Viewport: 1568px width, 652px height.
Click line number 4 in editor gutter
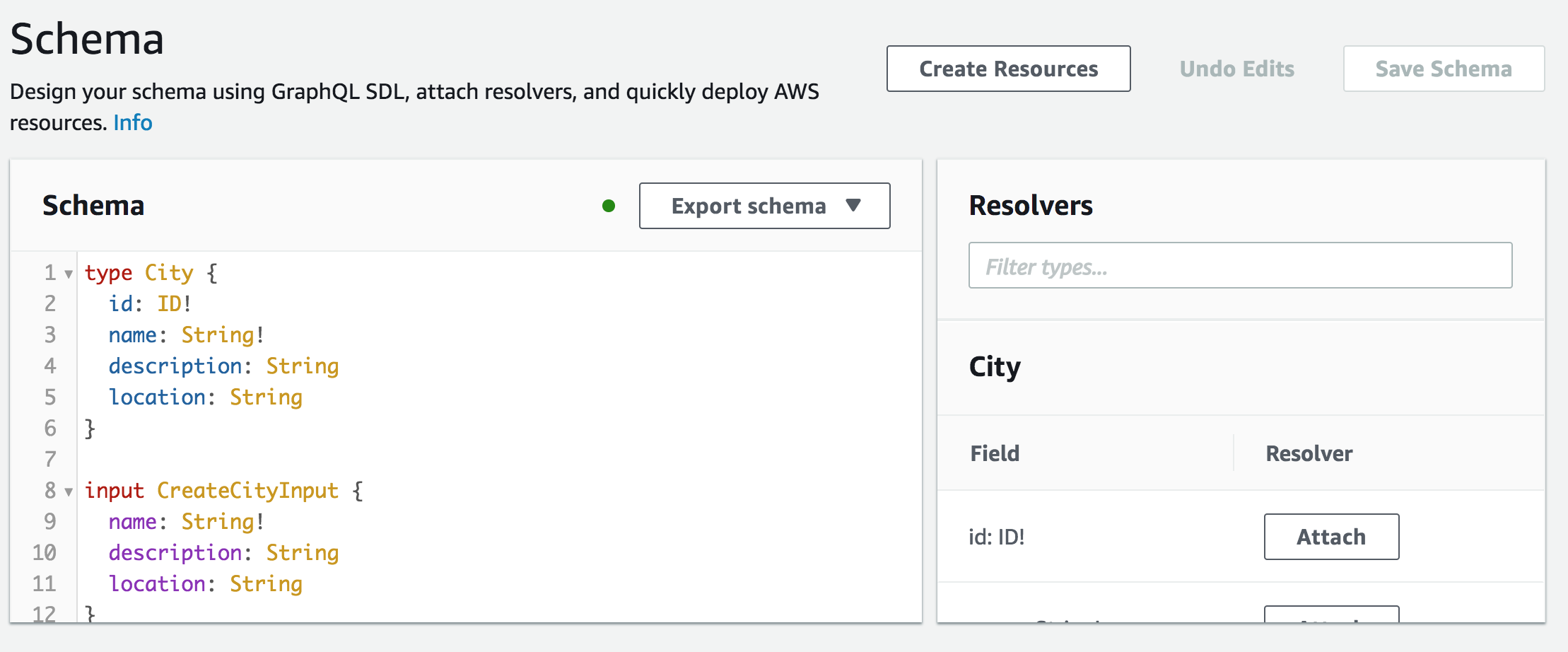click(50, 366)
